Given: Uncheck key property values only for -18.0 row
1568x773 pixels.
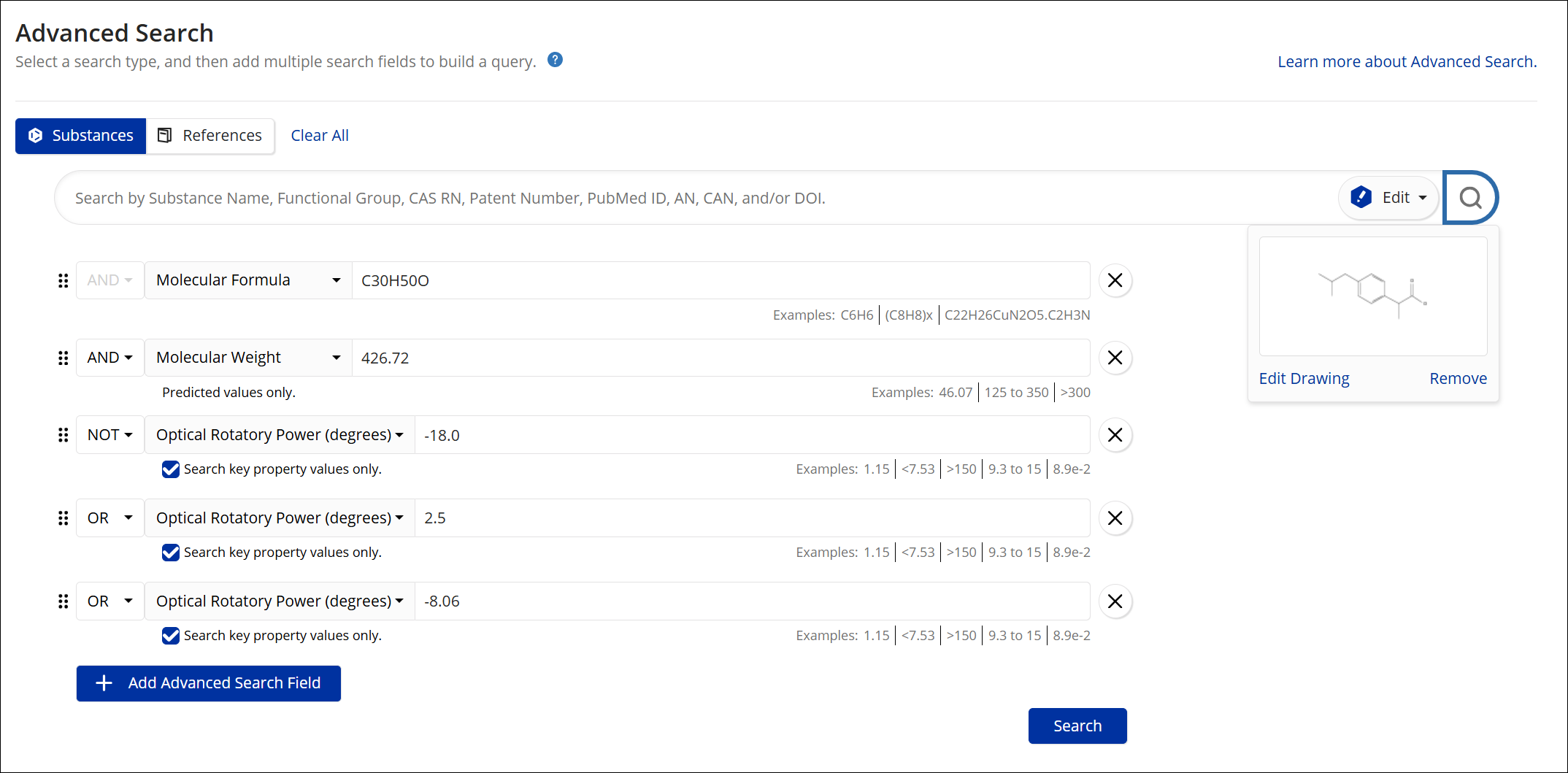Looking at the screenshot, I should (171, 469).
